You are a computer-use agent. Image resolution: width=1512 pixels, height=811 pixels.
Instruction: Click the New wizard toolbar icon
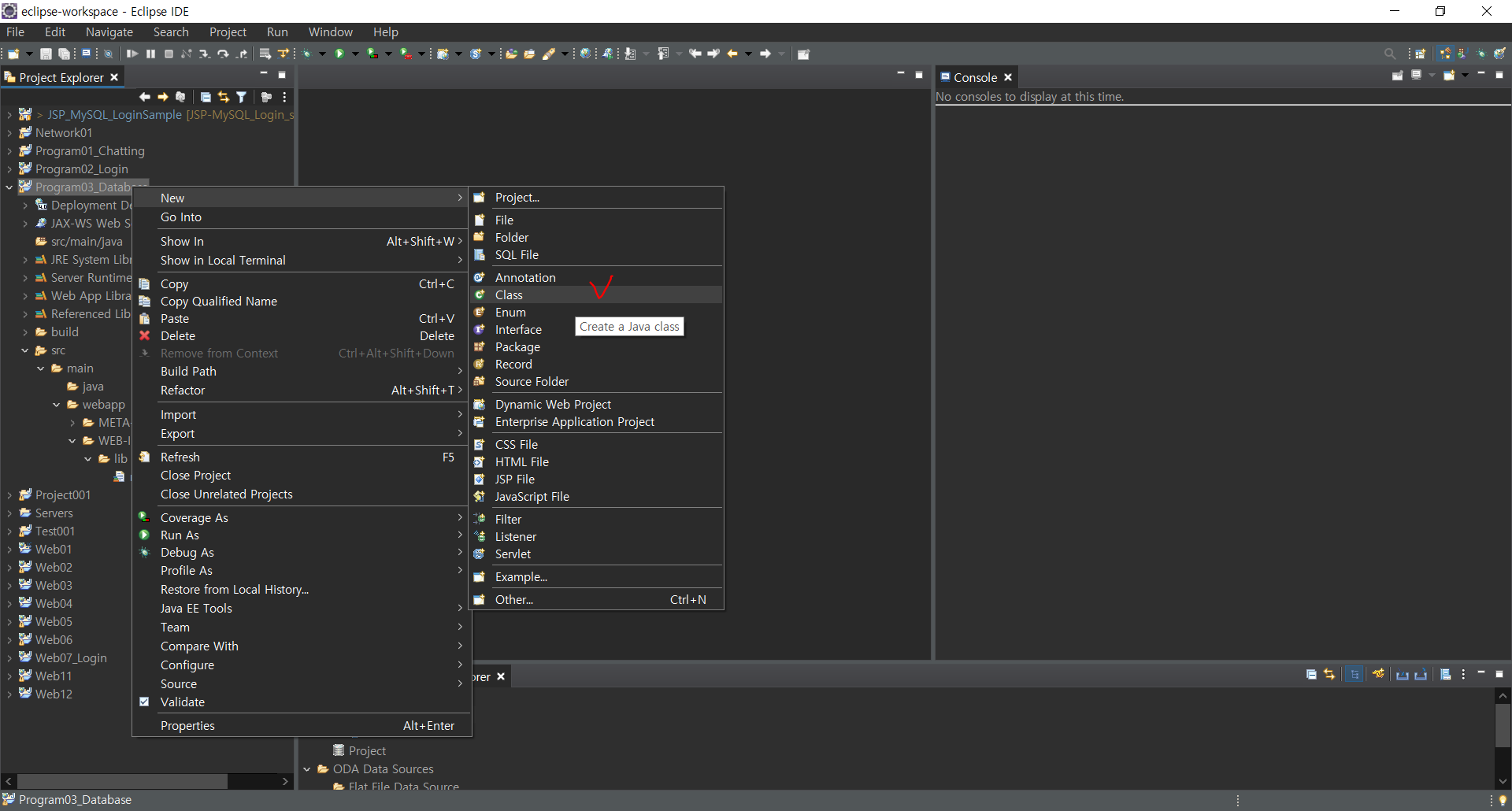13,54
